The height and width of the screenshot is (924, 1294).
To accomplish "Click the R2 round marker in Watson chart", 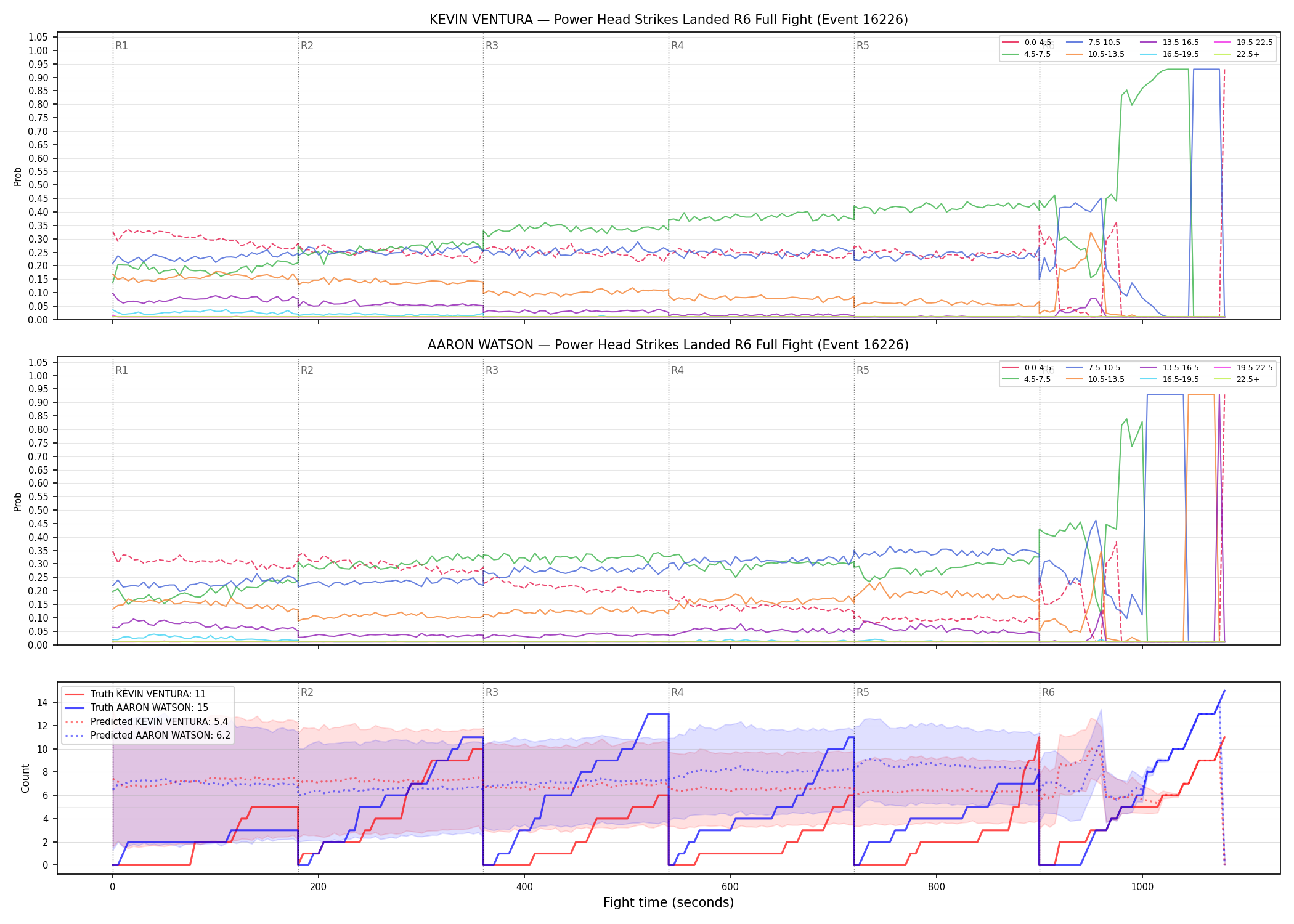I will [307, 370].
